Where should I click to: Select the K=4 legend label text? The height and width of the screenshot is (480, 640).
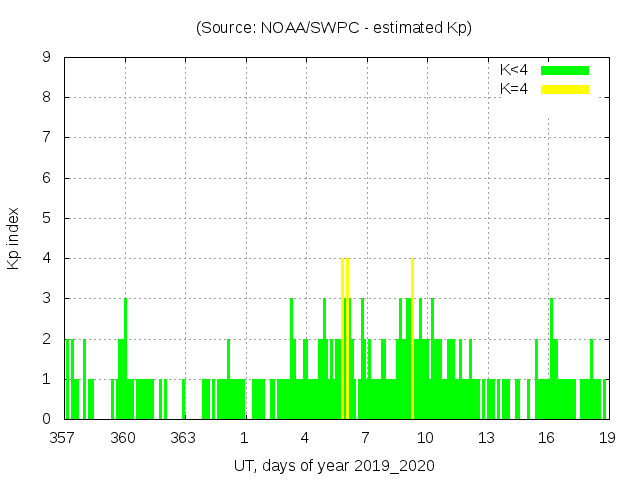(514, 89)
